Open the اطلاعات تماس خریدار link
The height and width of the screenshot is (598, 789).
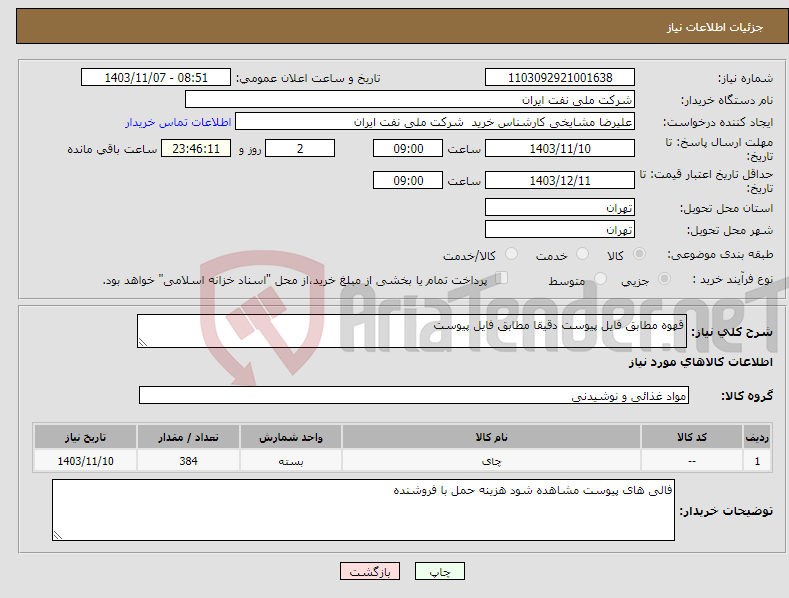pos(178,122)
